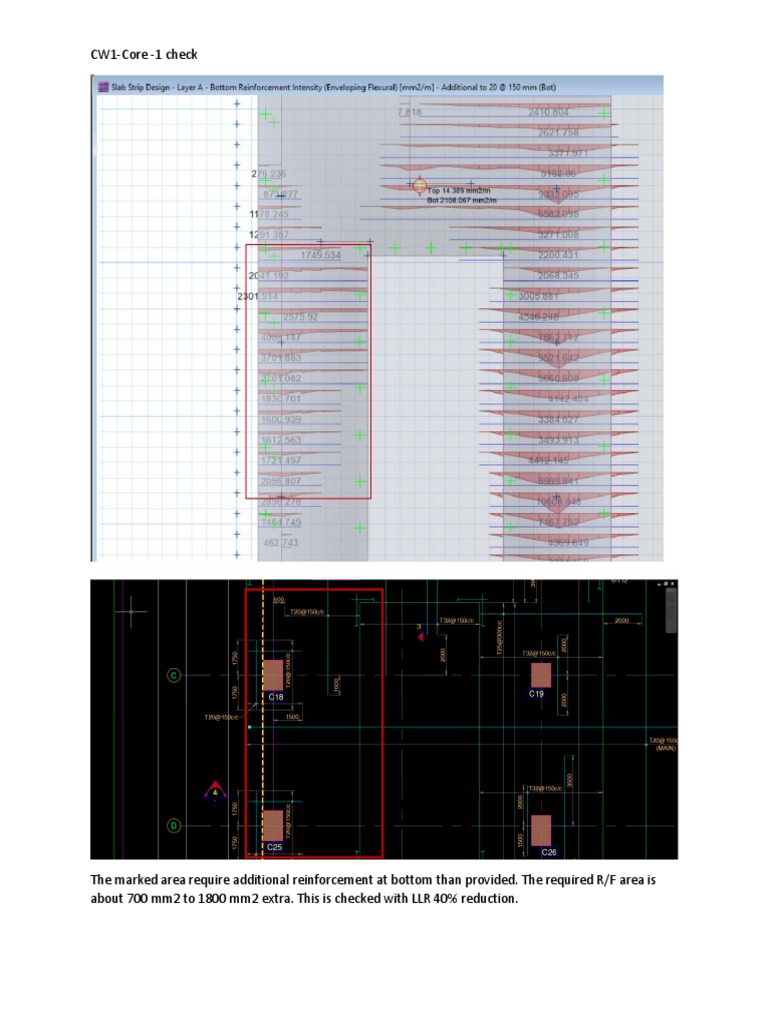Select strip value 3701.883
The width and height of the screenshot is (768, 1024).
[x=281, y=358]
